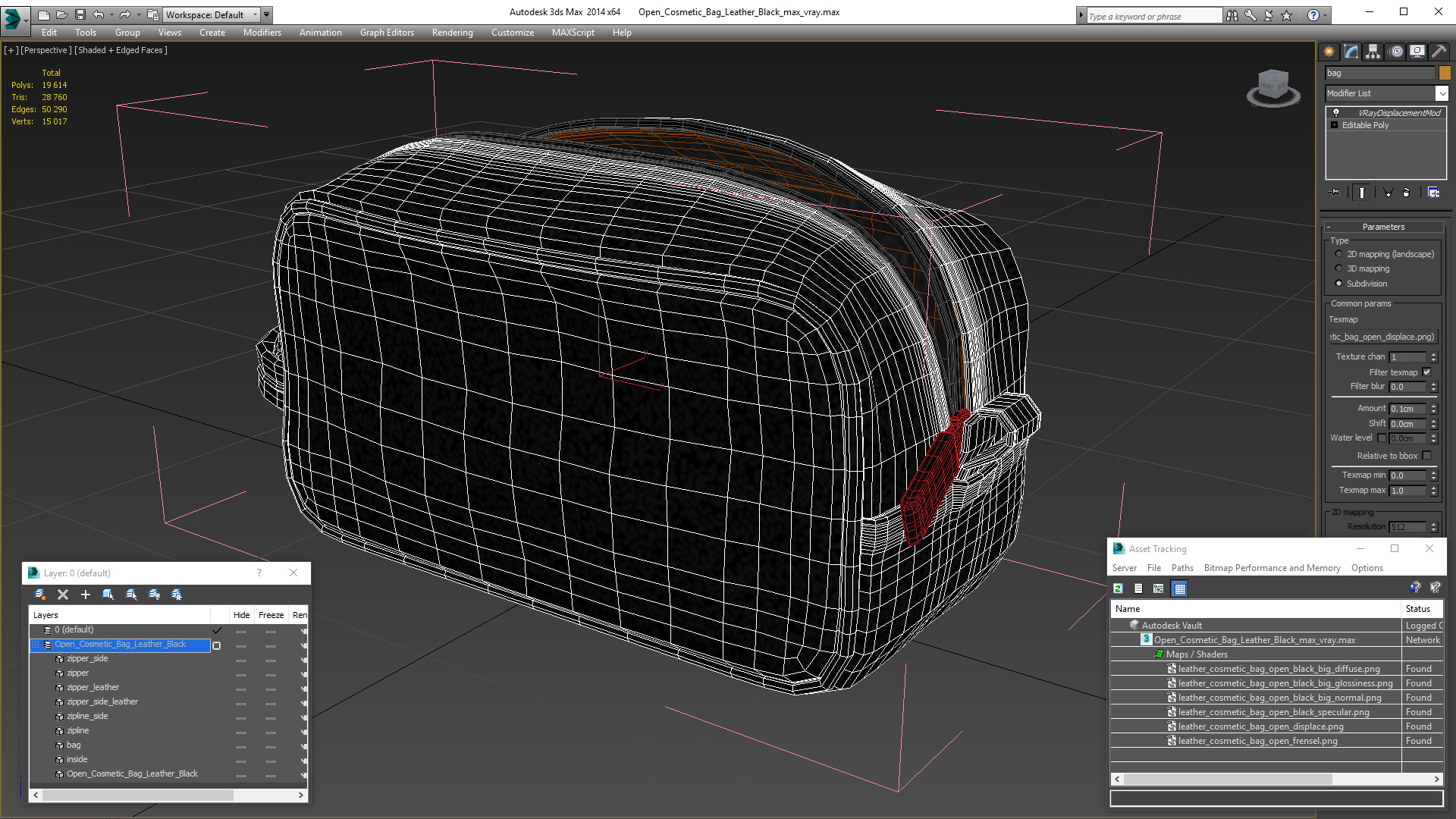Open the Rendering menu
Image resolution: width=1456 pixels, height=819 pixels.
click(452, 33)
